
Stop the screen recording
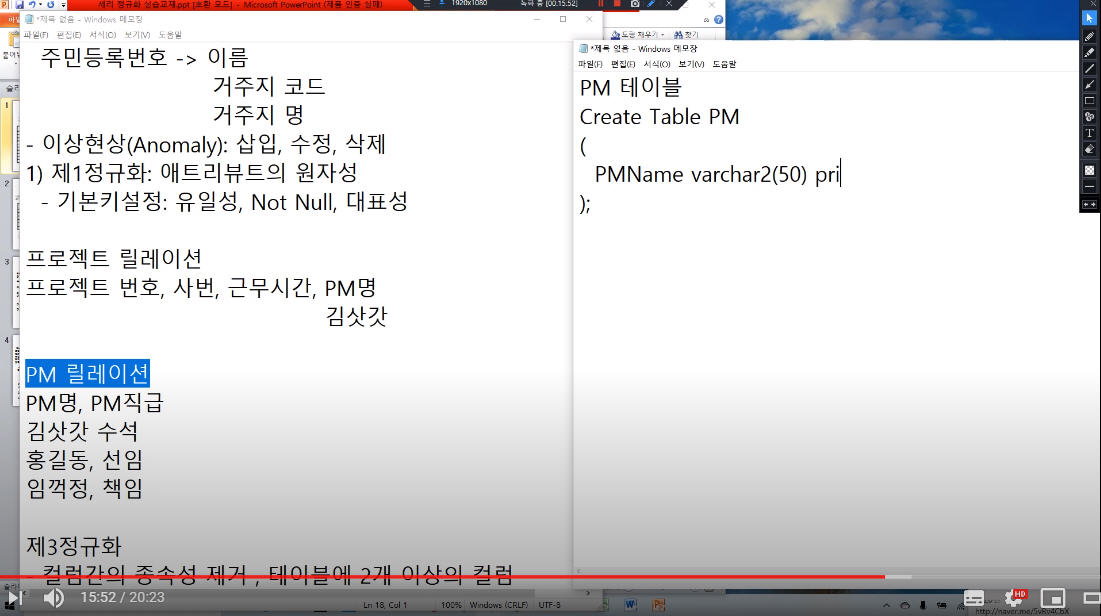pos(617,4)
